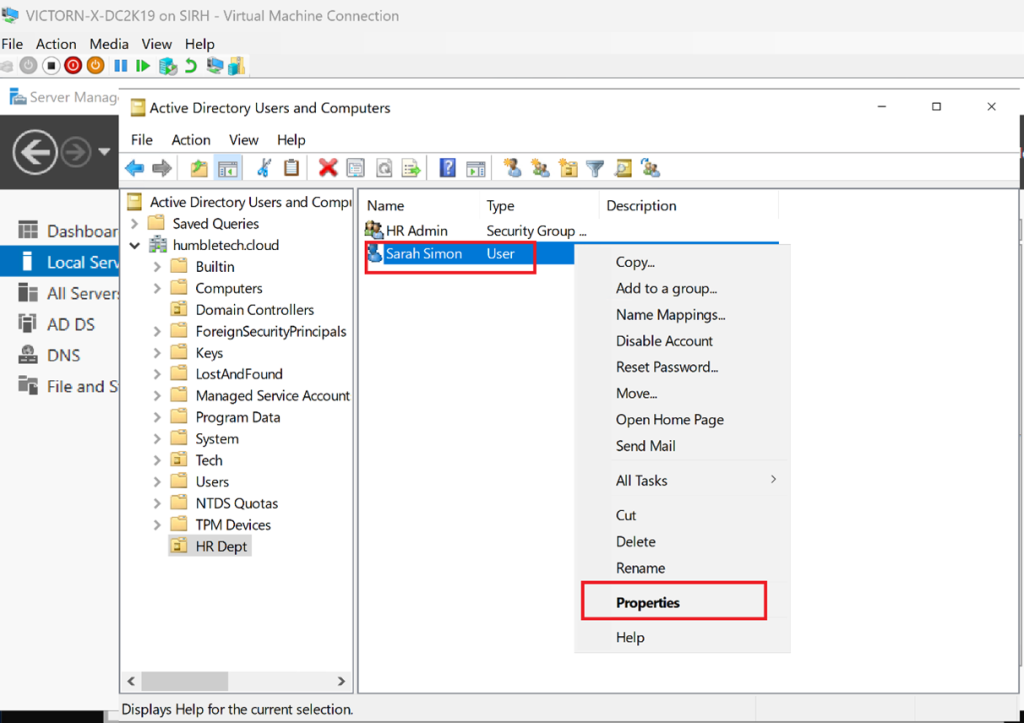Click the red X Delete toolbar icon
1024x723 pixels.
pyautogui.click(x=328, y=168)
